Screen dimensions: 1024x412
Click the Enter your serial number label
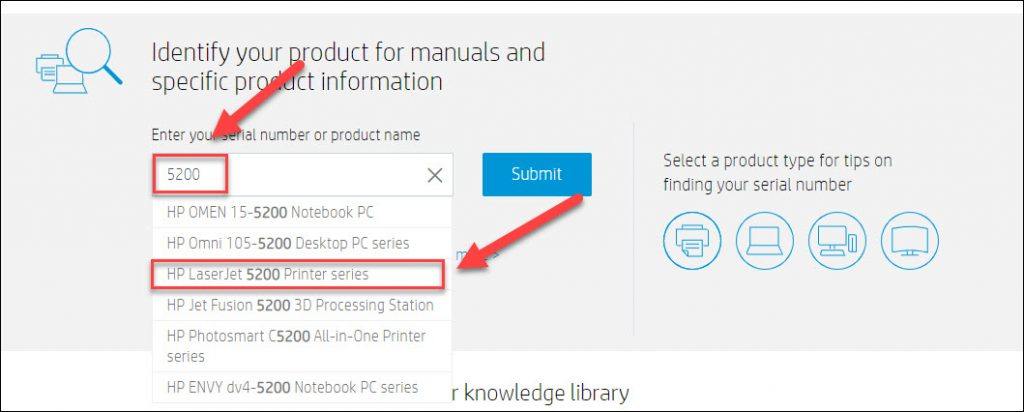(x=285, y=135)
